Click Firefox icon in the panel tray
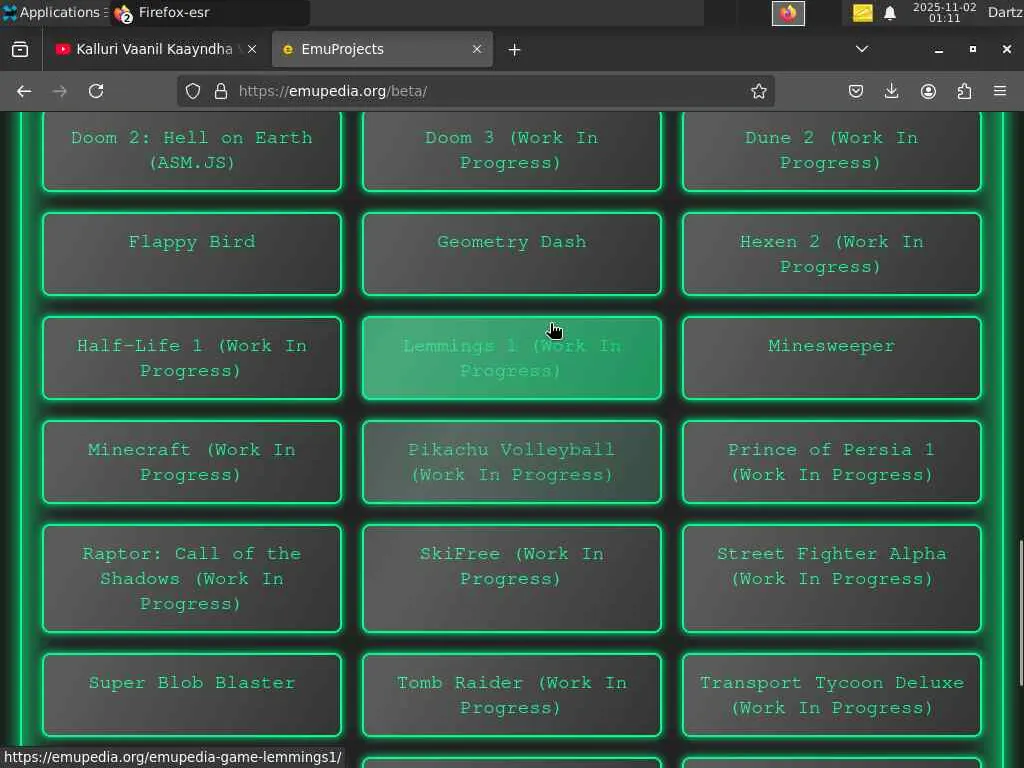Screen dimensions: 1024x768 coord(788,13)
